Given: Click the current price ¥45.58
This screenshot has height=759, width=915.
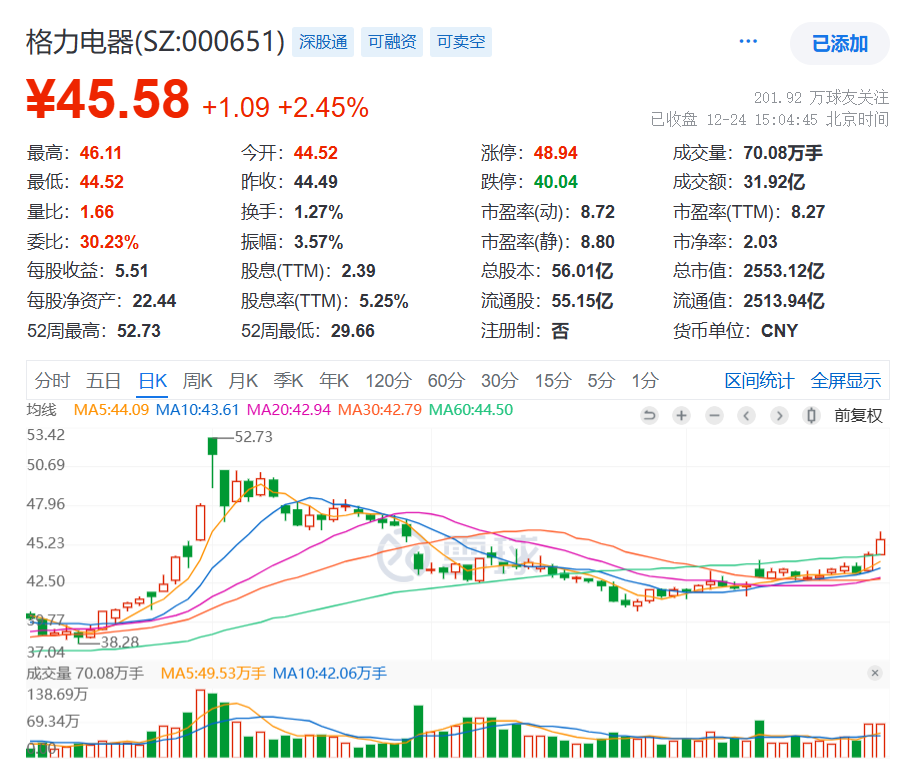Looking at the screenshot, I should click(108, 99).
